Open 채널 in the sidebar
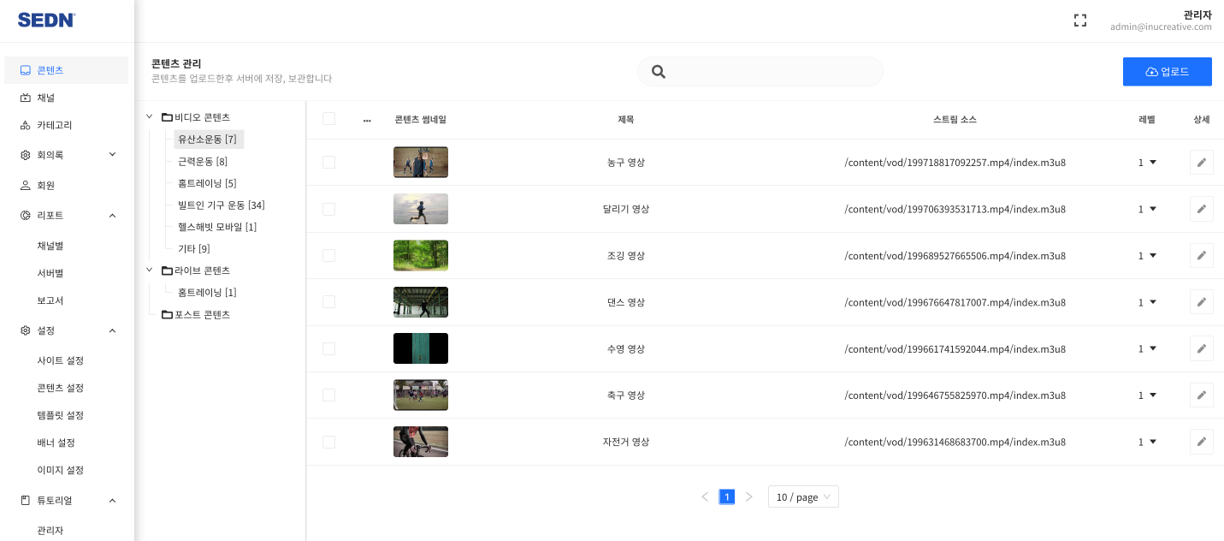Screen dimensions: 1224x541 [x=66, y=98]
